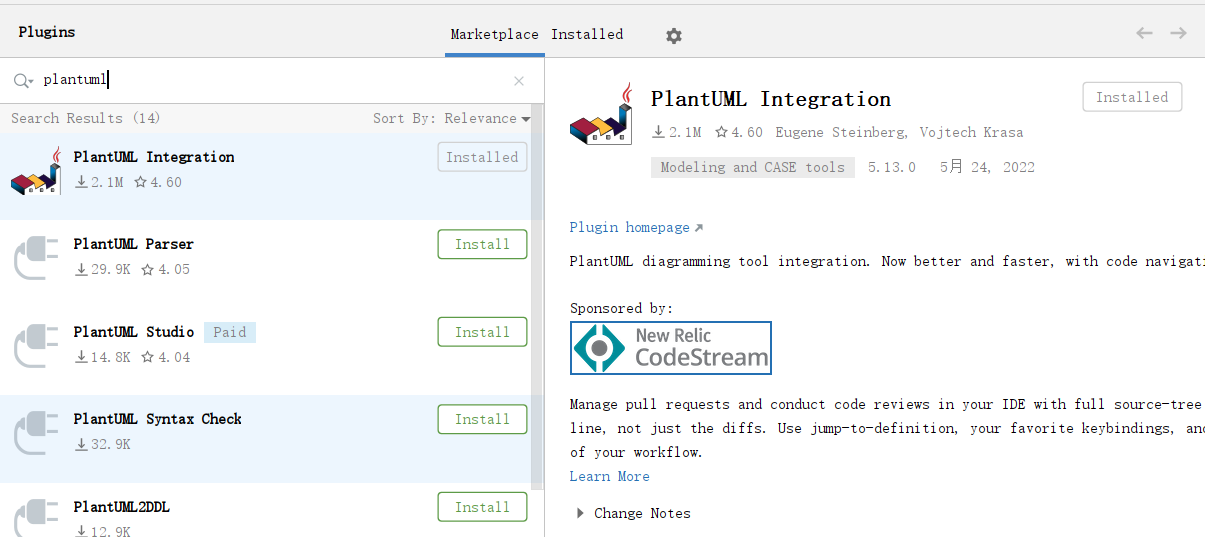
Task: Install the PlantUML Syntax Check plugin
Action: pyautogui.click(x=482, y=419)
